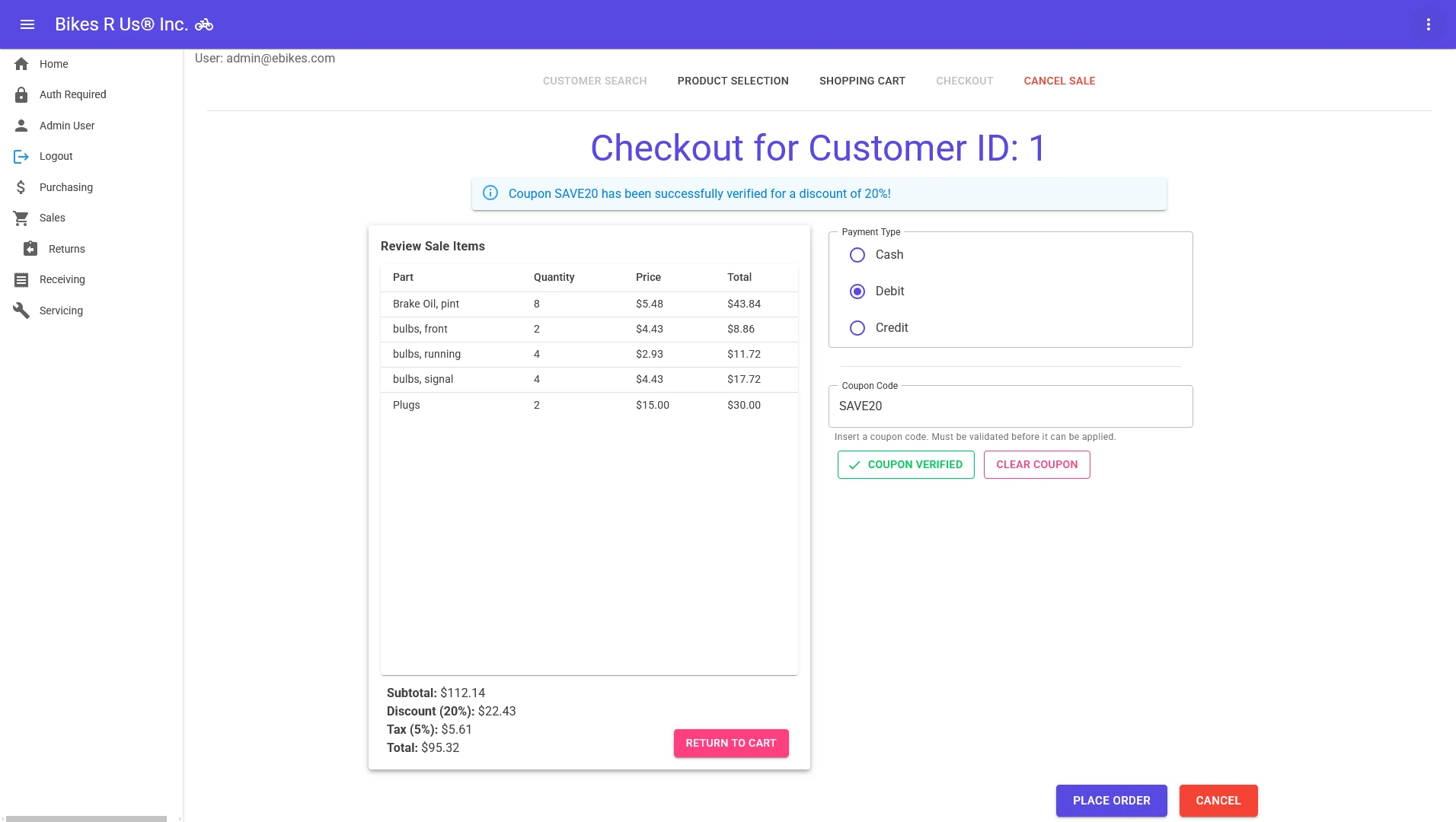The image size is (1456, 822).
Task: Open Sales via the shopping cart icon
Action: [x=22, y=218]
